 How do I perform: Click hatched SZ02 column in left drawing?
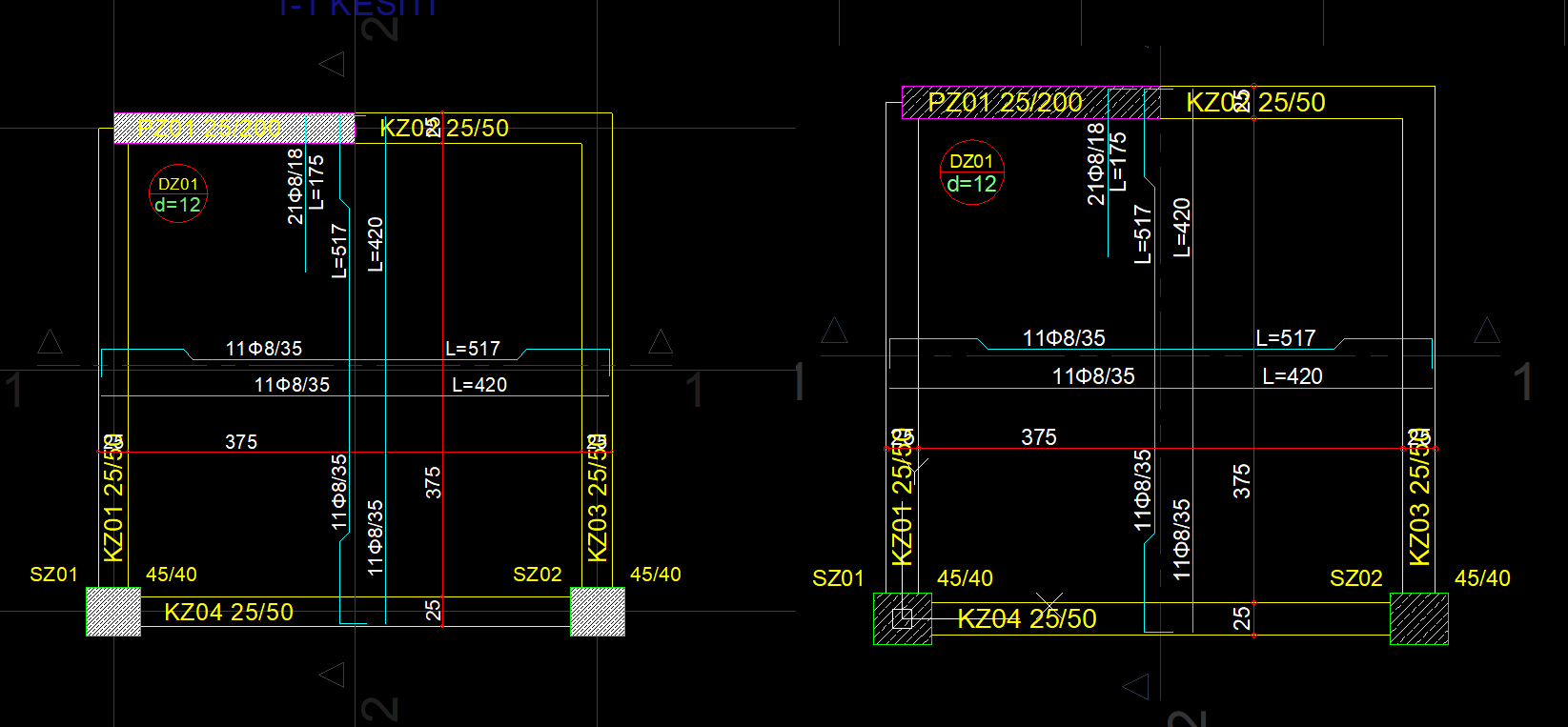pos(598,612)
